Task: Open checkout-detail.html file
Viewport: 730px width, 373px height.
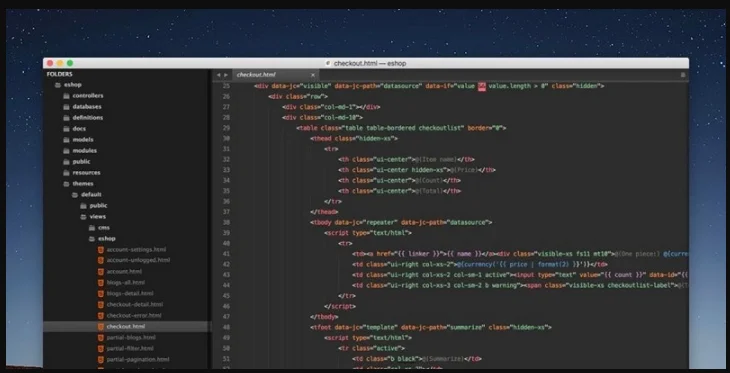Action: coord(135,305)
